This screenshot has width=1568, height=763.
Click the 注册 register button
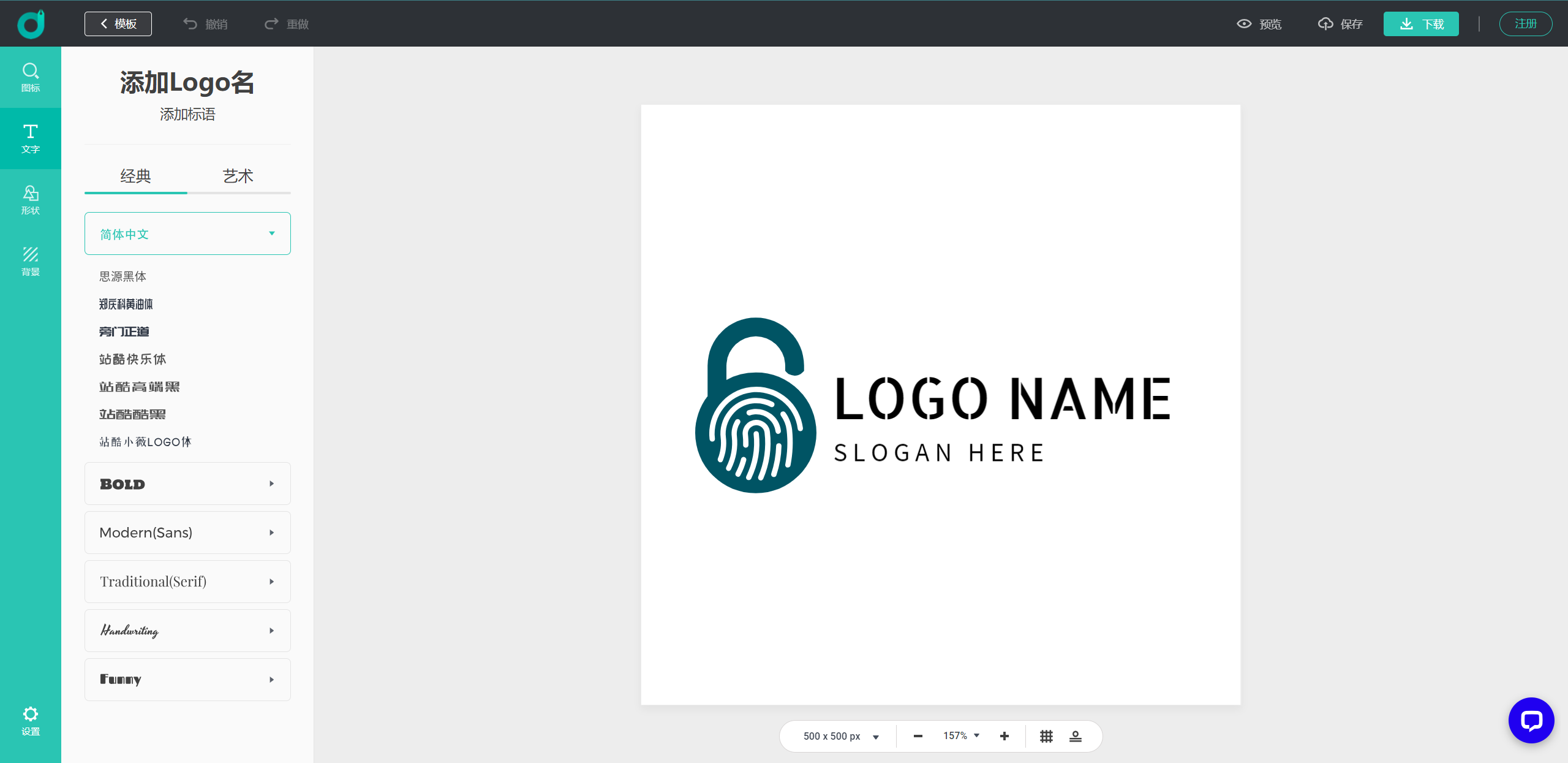(x=1525, y=24)
